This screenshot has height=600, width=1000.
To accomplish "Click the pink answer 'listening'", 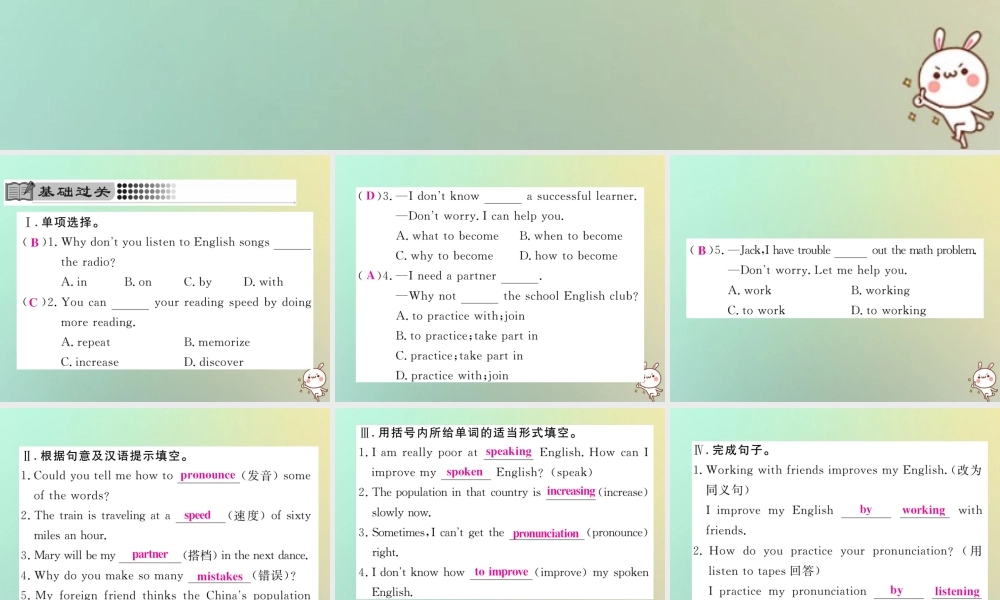I will tap(957, 592).
